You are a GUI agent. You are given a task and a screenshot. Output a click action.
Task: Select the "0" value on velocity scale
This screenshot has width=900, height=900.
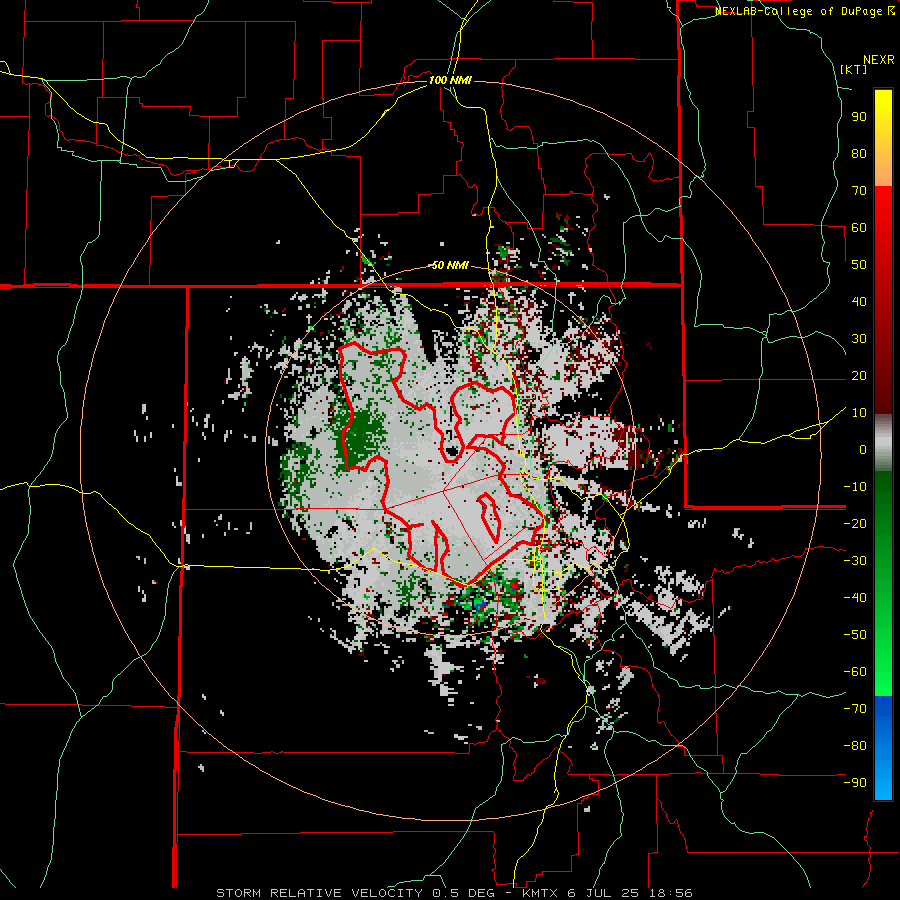click(863, 450)
